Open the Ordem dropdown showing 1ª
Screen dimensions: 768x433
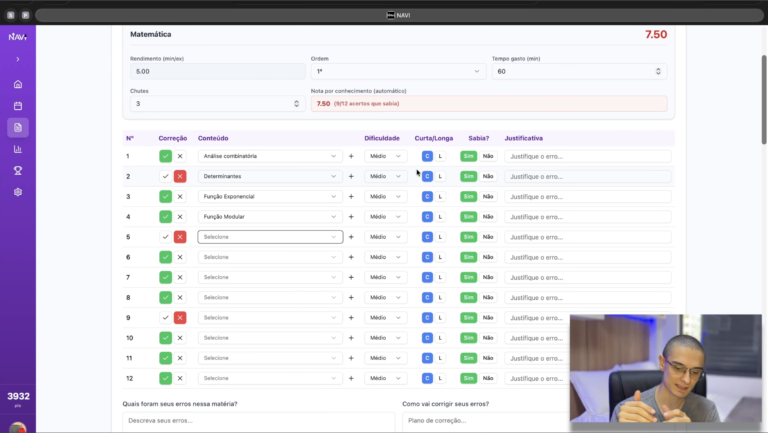[x=398, y=72]
